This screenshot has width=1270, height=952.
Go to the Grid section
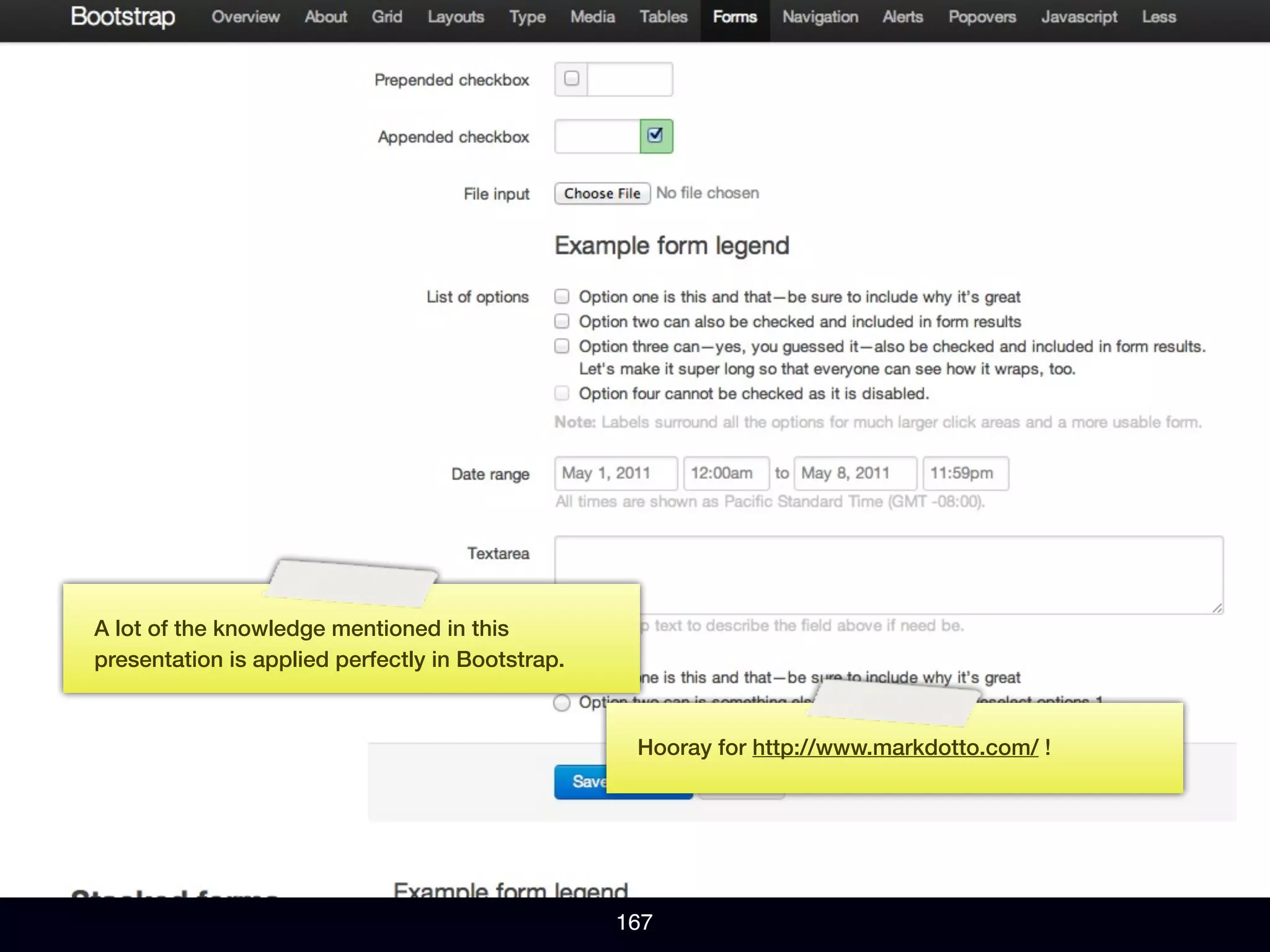(387, 17)
